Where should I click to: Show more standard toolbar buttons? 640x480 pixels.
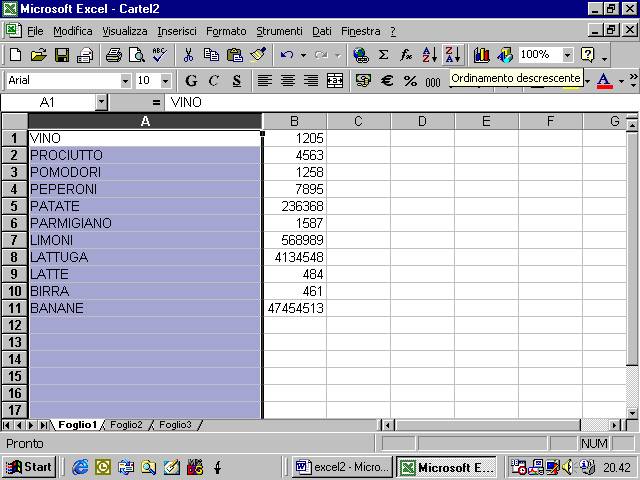(604, 59)
